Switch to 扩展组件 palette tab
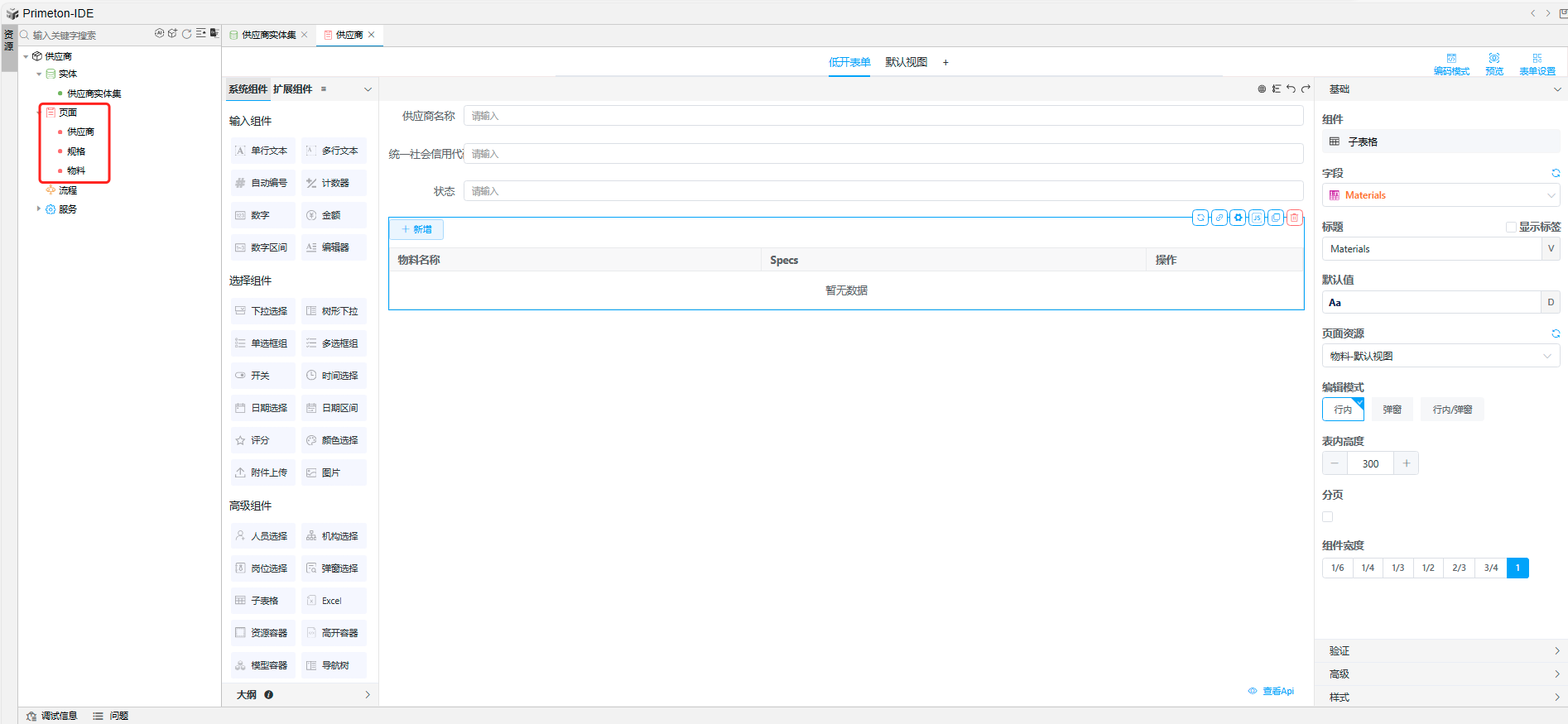 coord(292,89)
